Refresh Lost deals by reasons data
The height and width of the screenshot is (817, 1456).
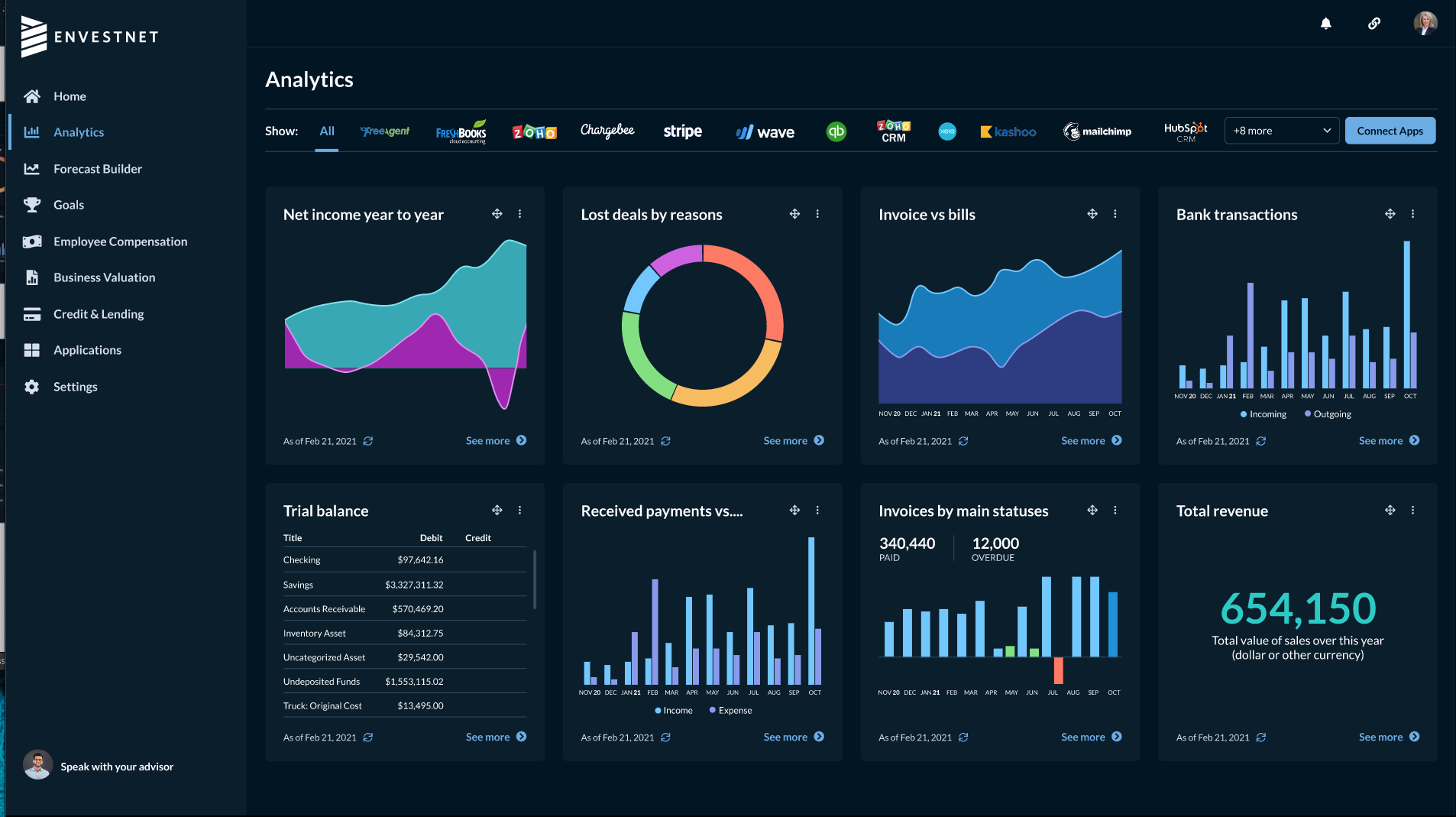(x=666, y=441)
